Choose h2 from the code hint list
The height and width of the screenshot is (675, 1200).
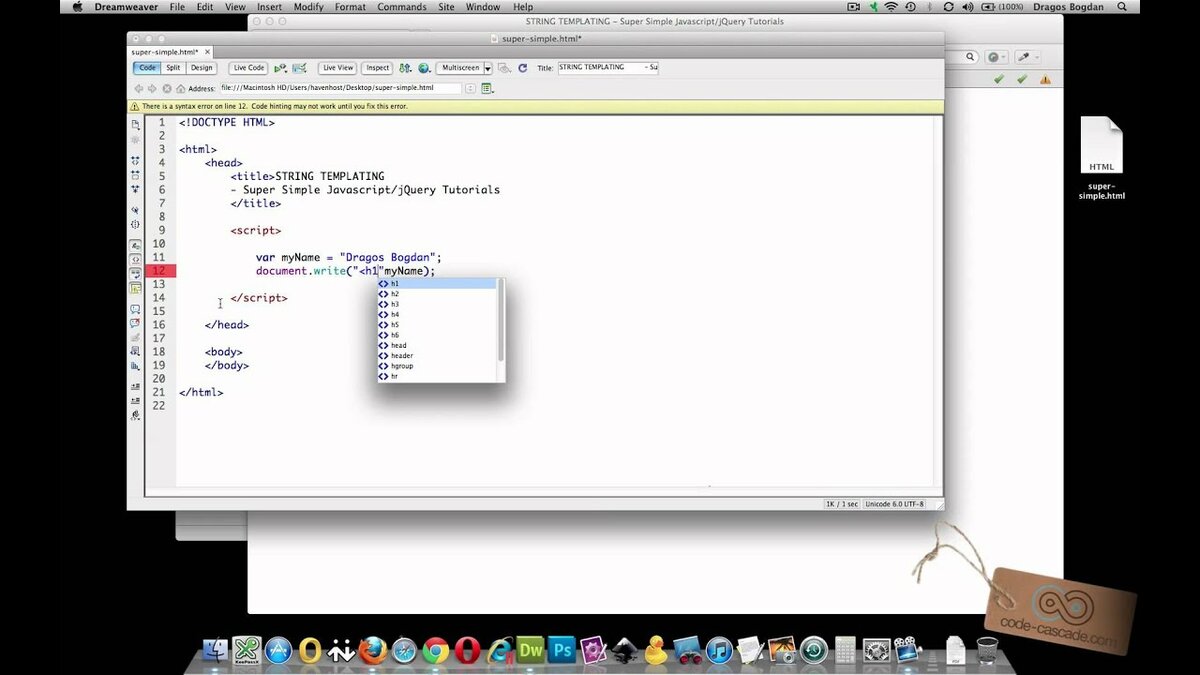click(436, 294)
